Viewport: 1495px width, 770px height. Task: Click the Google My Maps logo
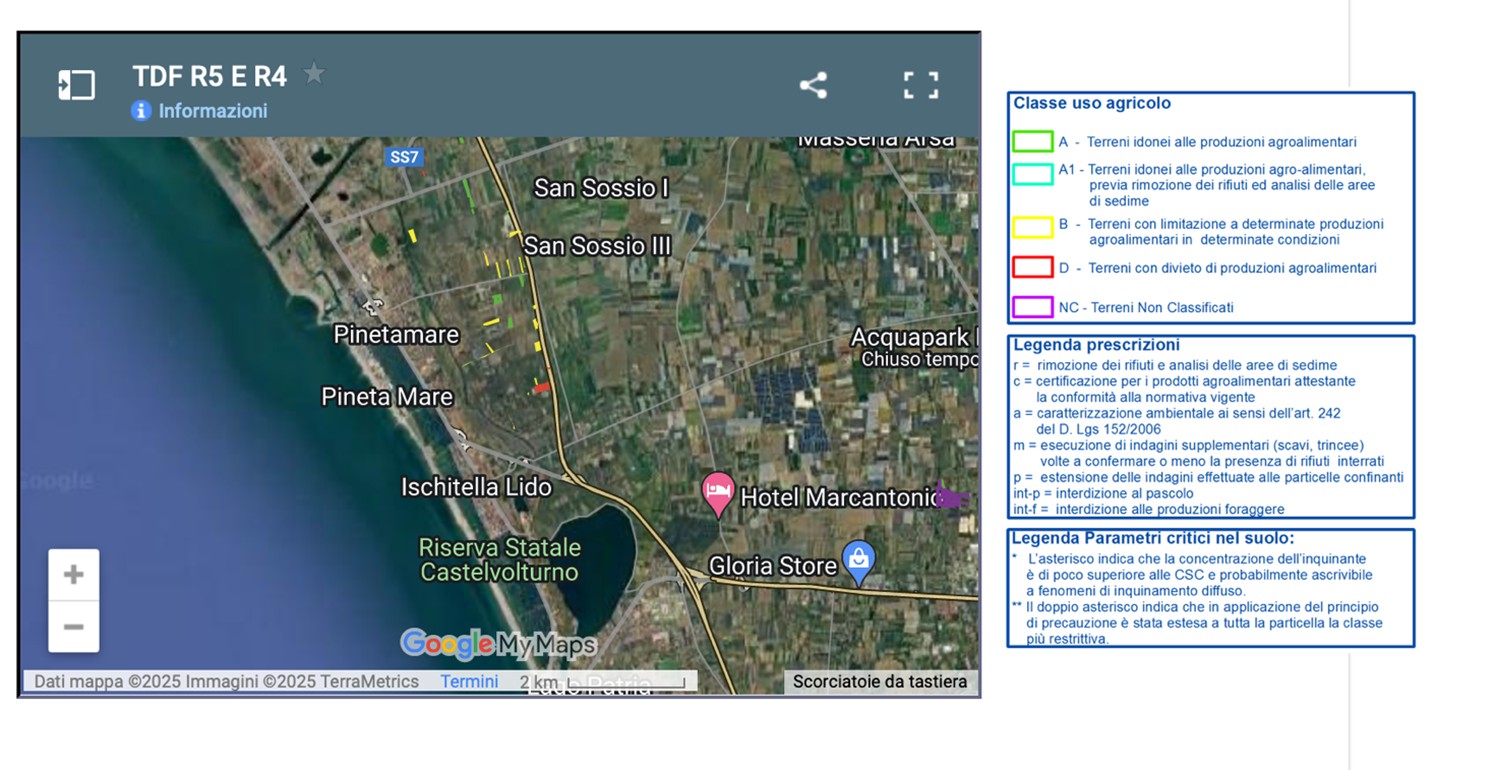(x=498, y=645)
